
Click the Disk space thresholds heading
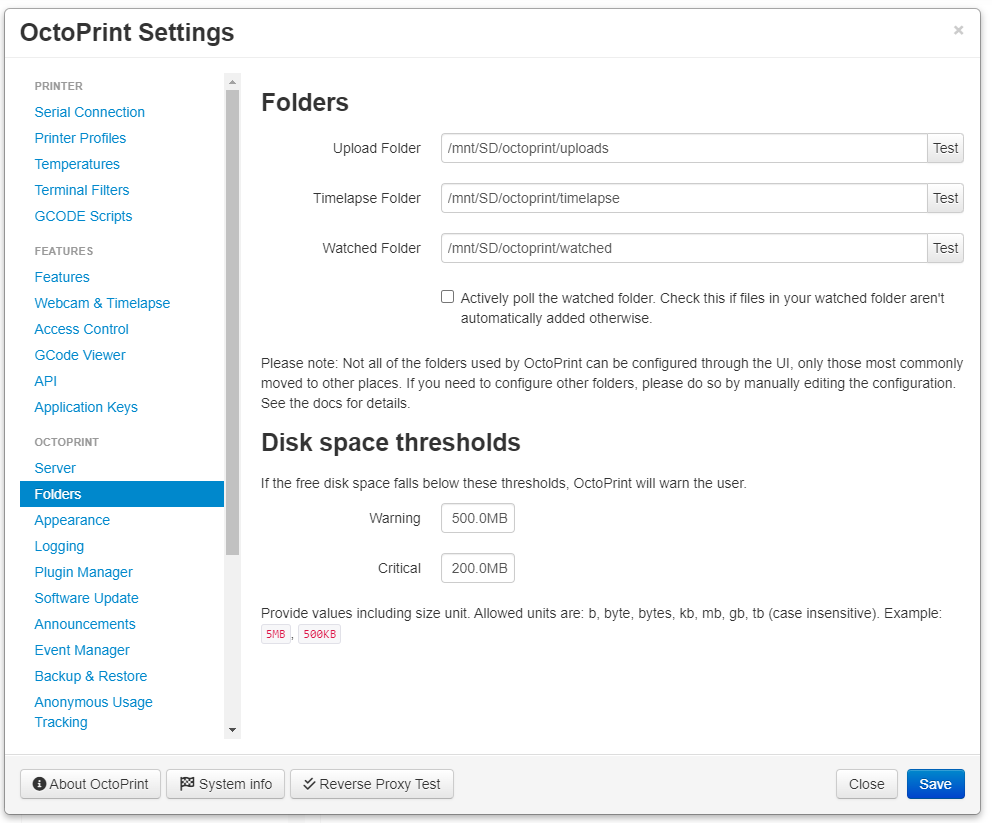coord(391,443)
